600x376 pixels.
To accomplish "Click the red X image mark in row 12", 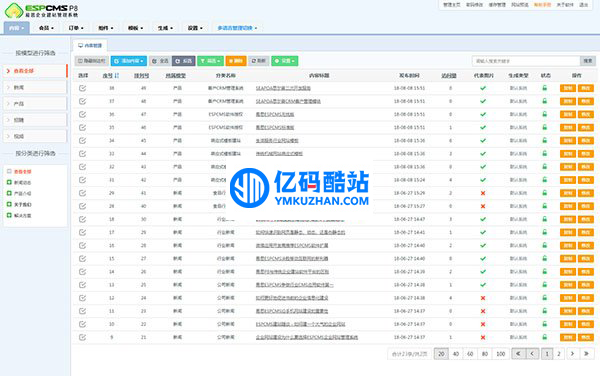I will click(483, 298).
